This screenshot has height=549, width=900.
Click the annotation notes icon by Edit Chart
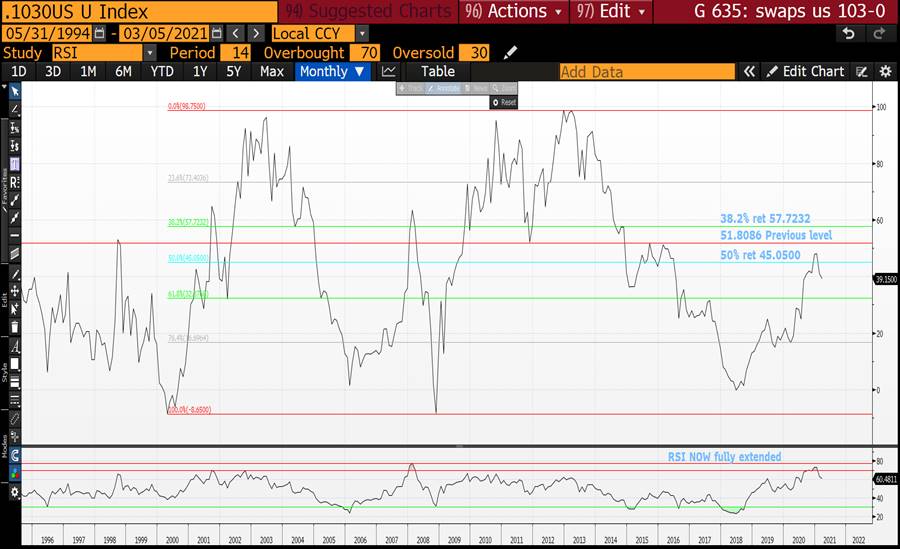863,72
